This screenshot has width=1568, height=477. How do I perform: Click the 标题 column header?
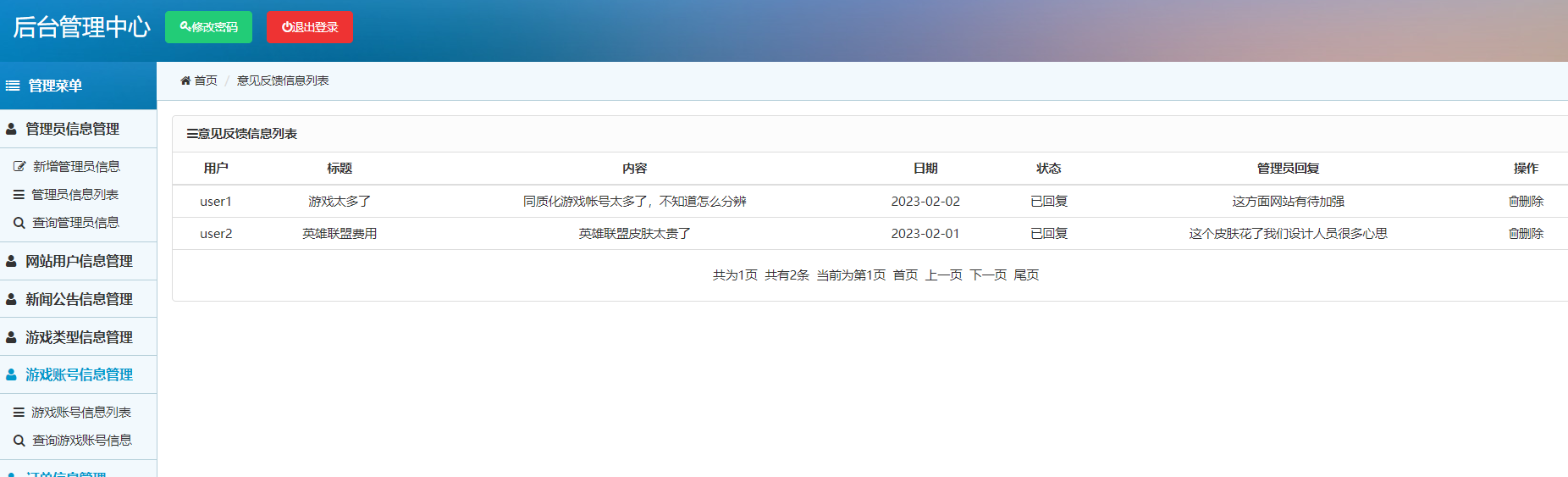tap(340, 169)
